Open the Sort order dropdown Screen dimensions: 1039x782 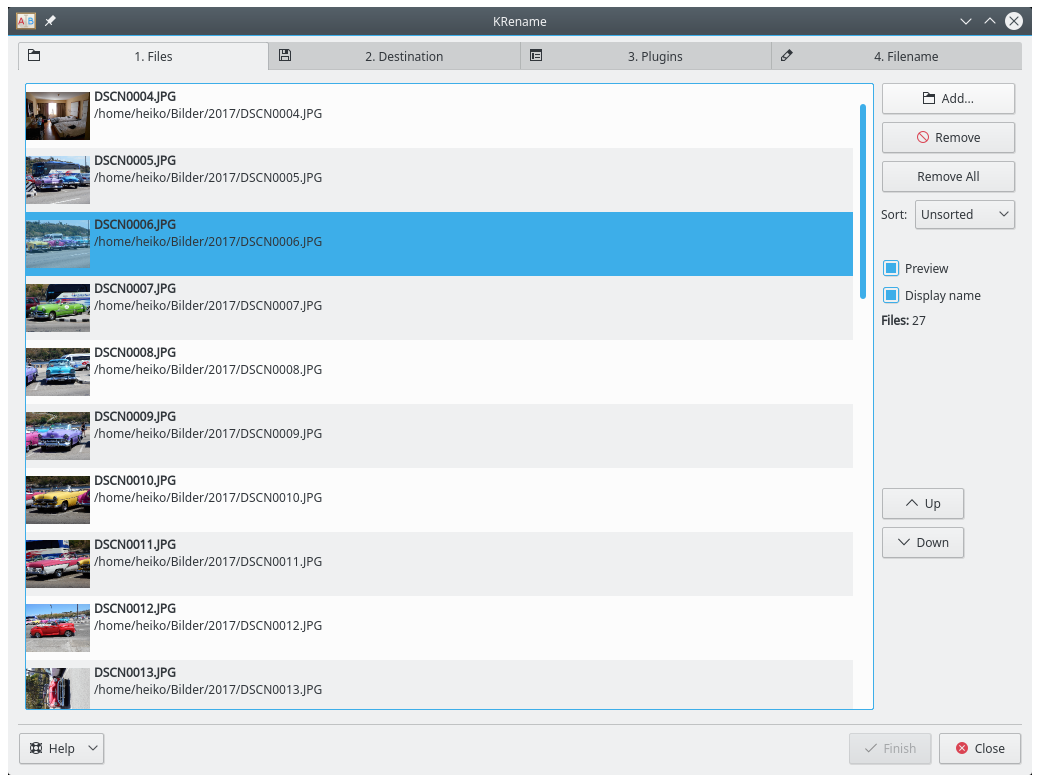point(964,215)
